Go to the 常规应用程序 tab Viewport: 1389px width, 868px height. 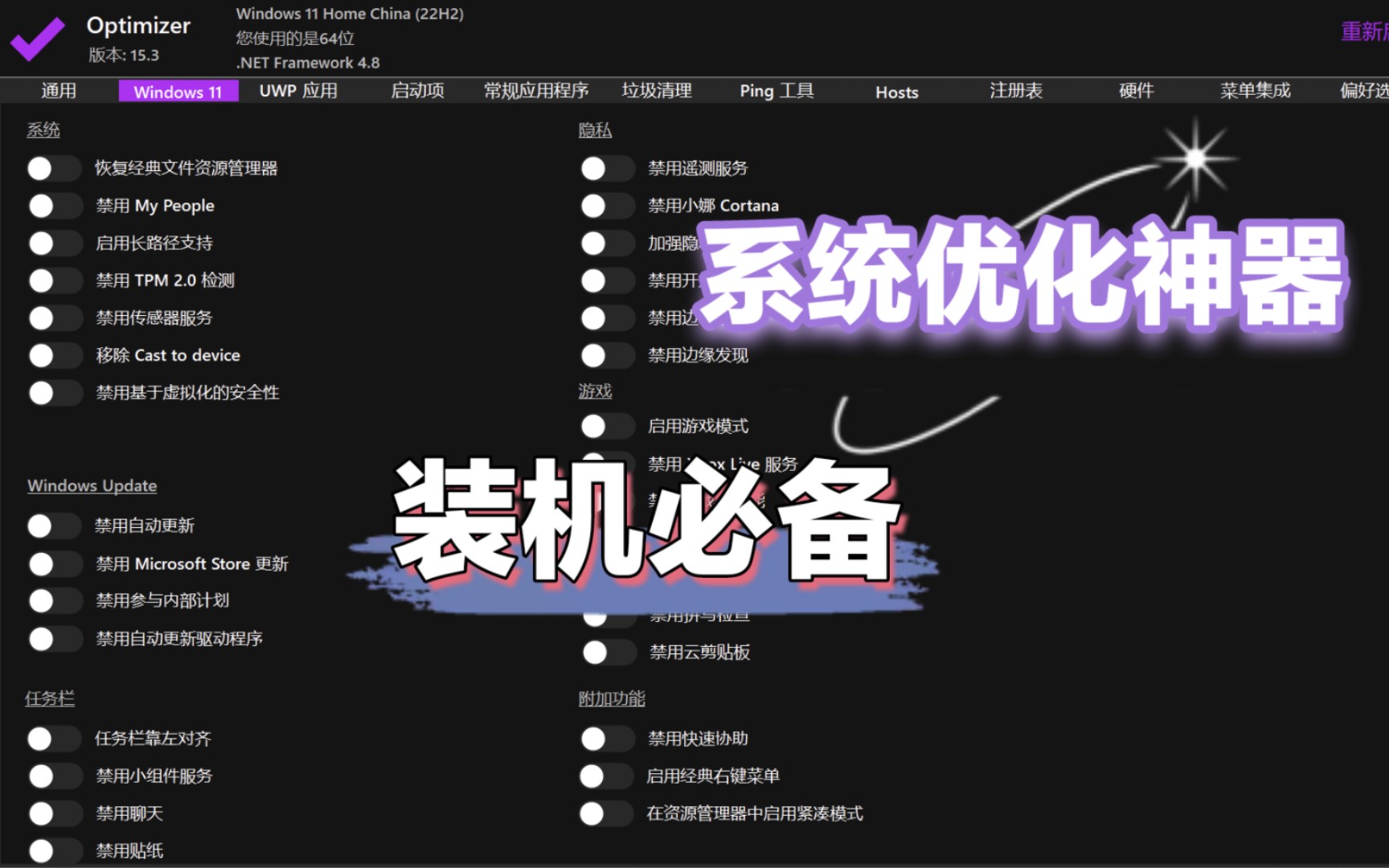[x=536, y=91]
